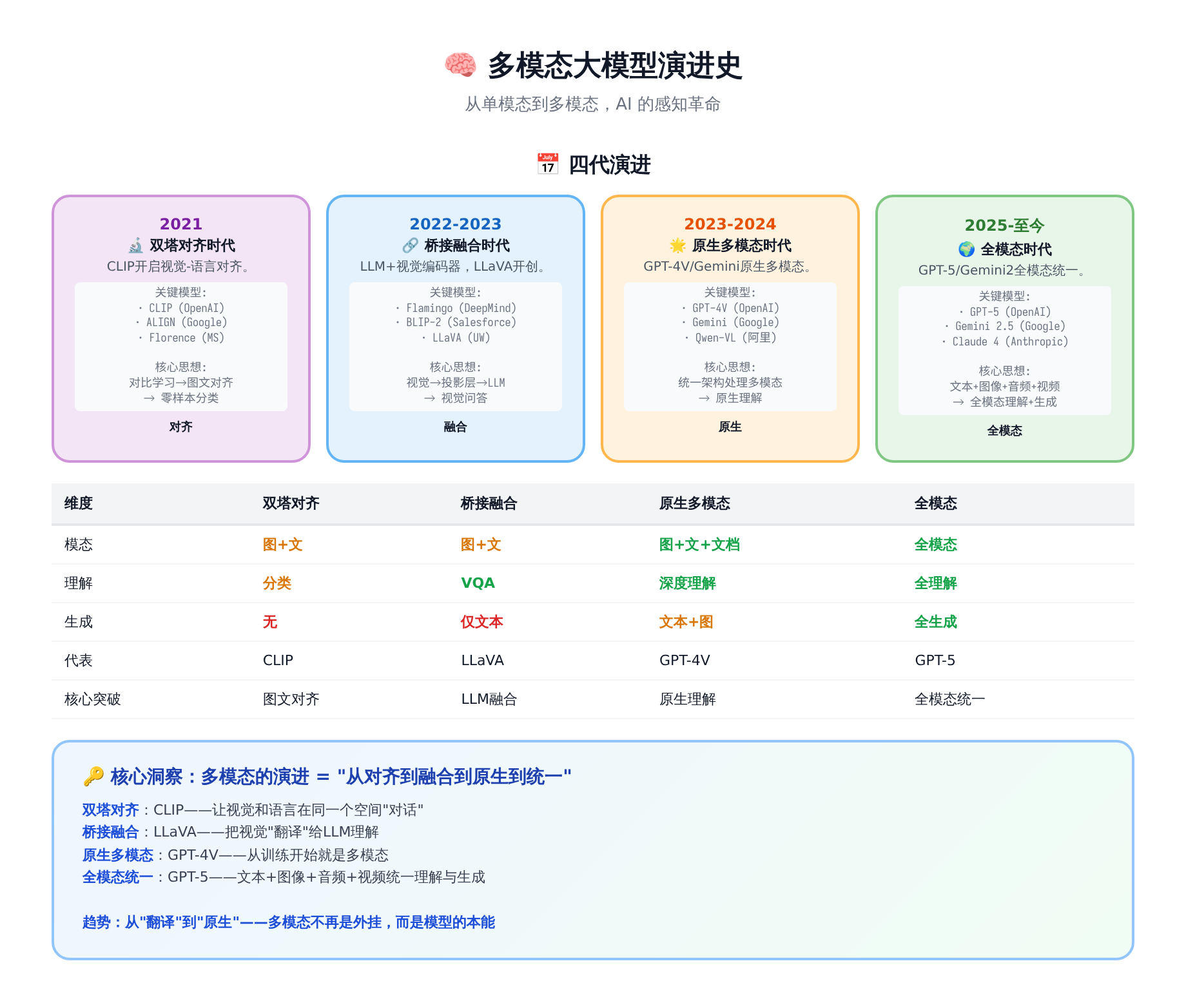Click the 桥接融合 column header

tap(489, 503)
